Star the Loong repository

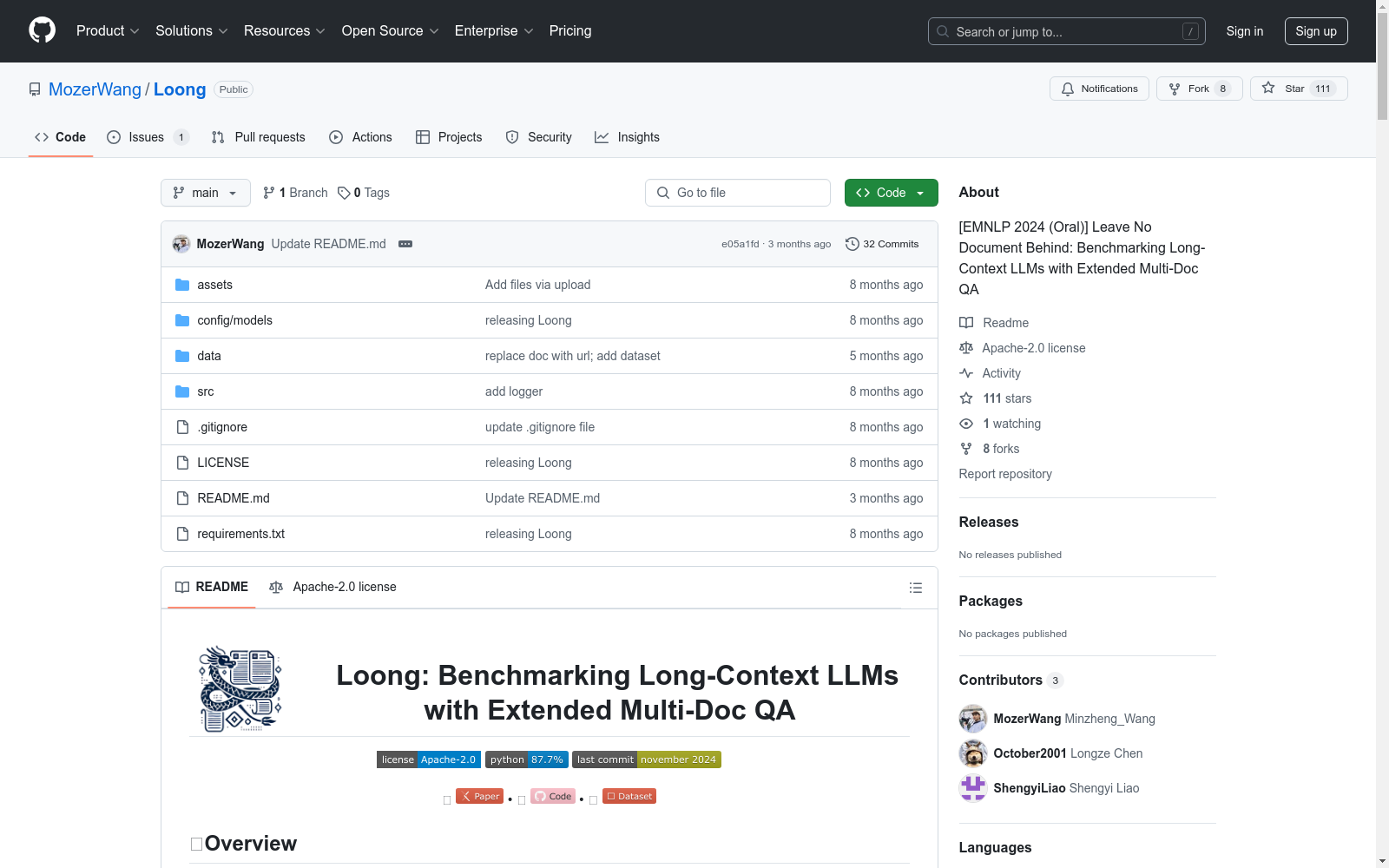coord(1299,89)
